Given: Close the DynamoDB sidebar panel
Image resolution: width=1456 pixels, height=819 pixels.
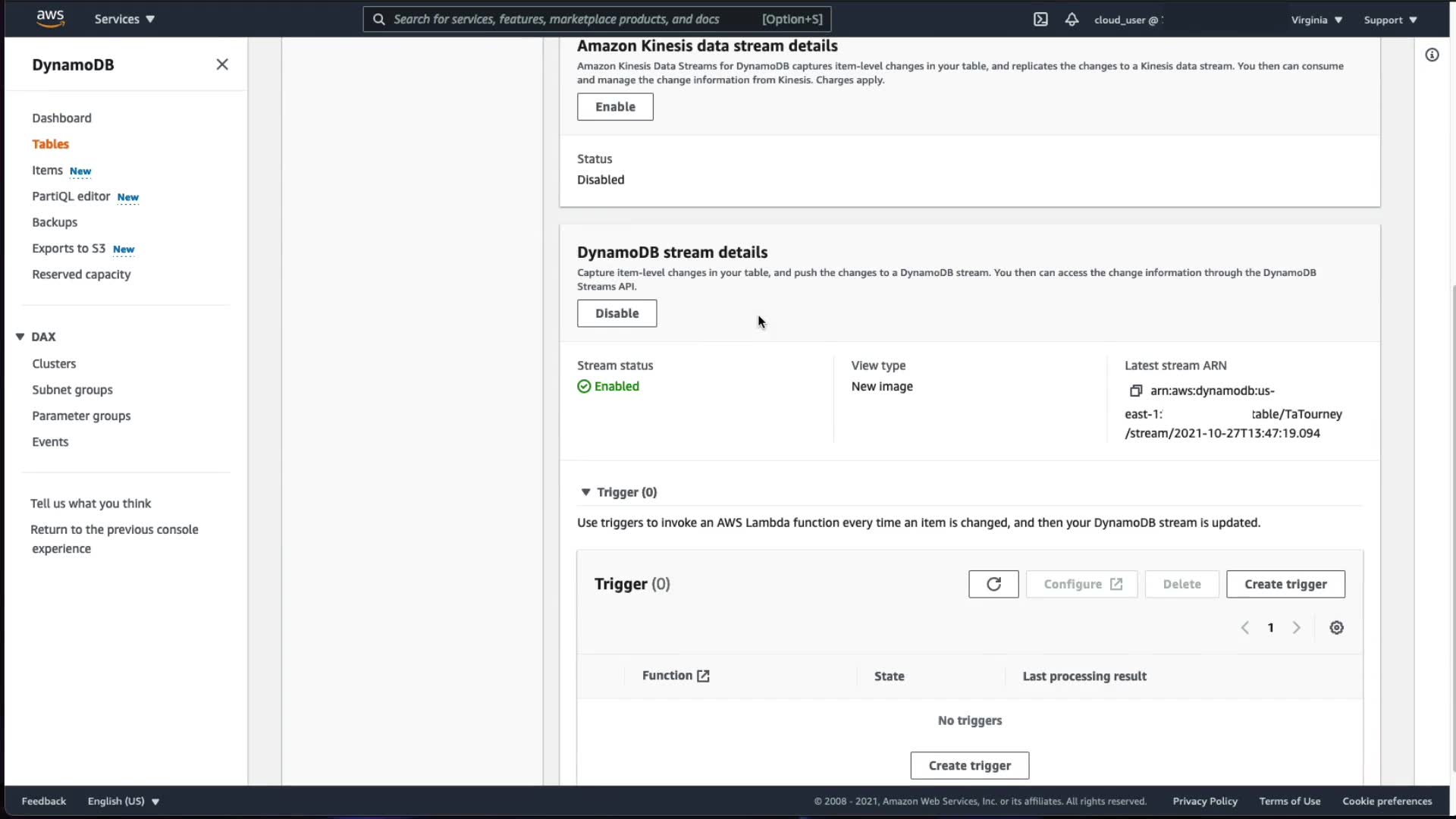Looking at the screenshot, I should click(x=221, y=64).
